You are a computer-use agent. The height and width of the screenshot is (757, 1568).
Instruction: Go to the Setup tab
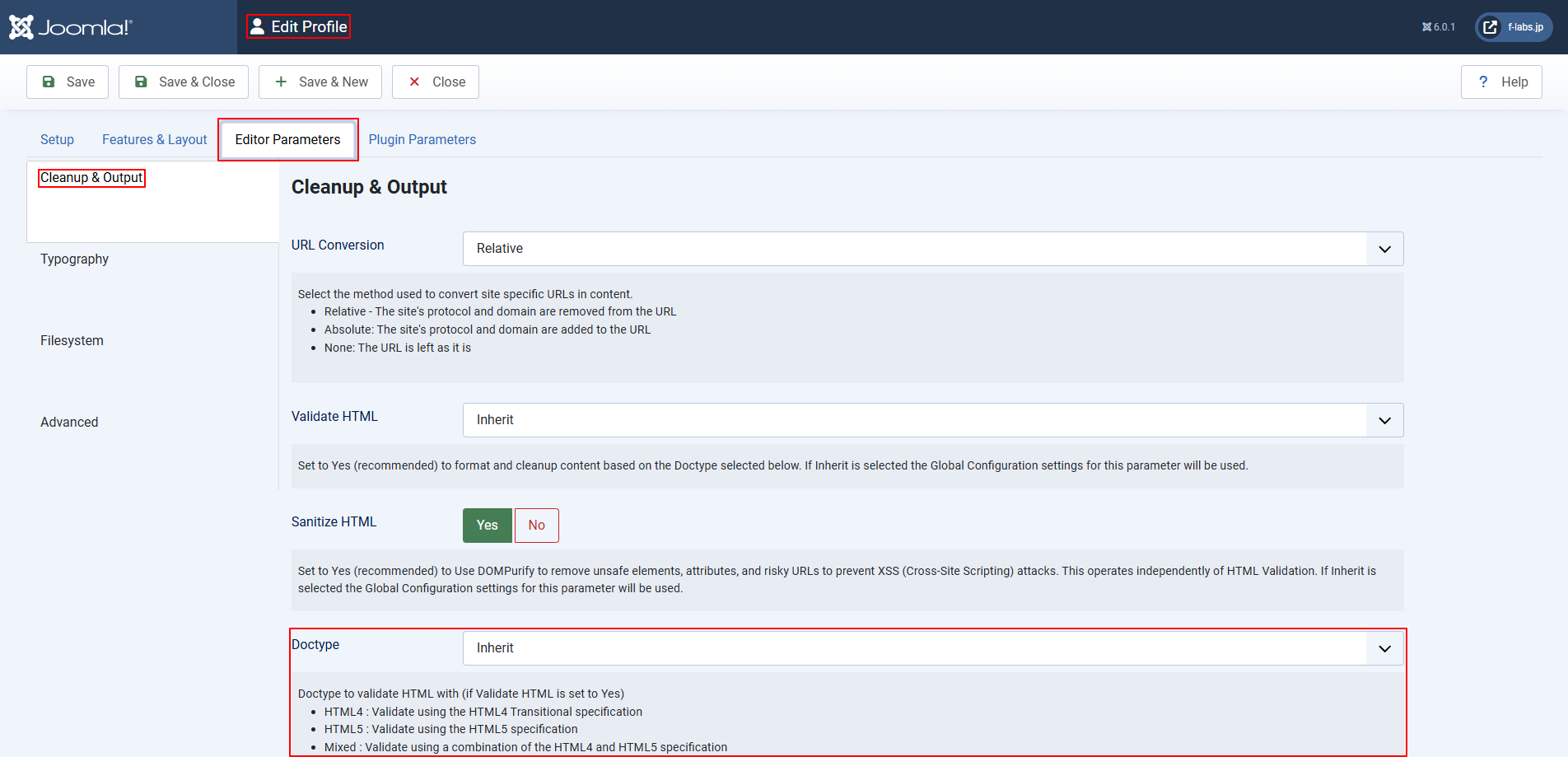[57, 139]
